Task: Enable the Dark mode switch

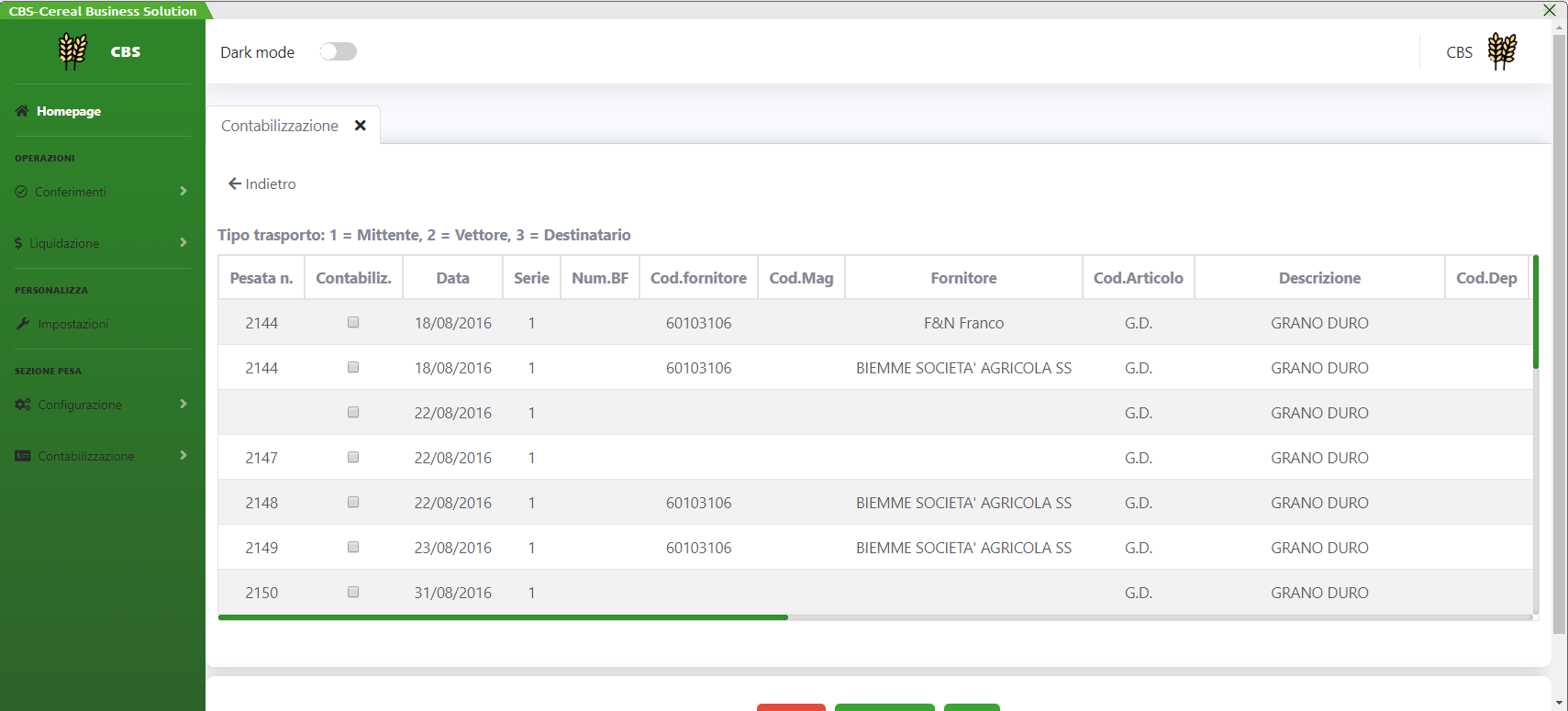Action: [x=338, y=51]
